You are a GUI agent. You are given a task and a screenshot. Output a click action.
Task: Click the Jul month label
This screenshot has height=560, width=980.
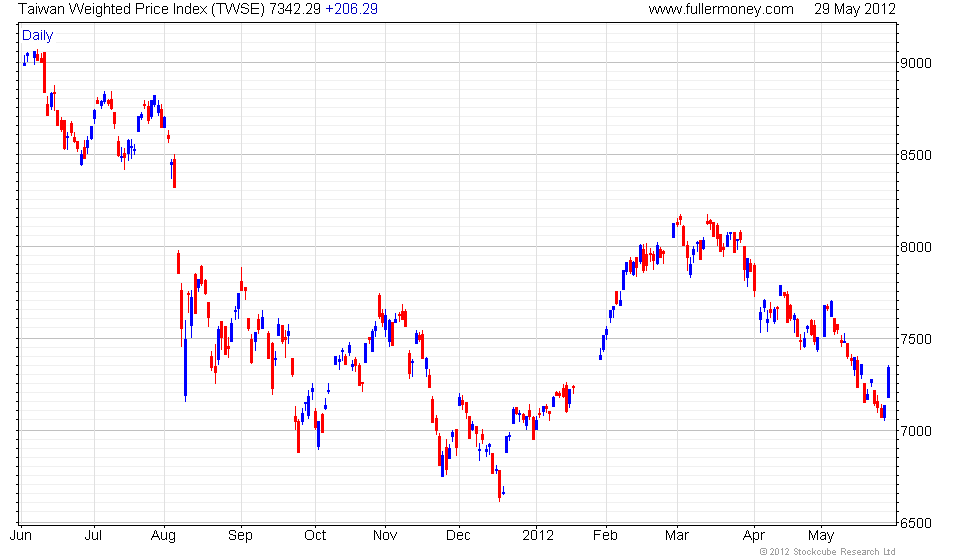pos(93,536)
